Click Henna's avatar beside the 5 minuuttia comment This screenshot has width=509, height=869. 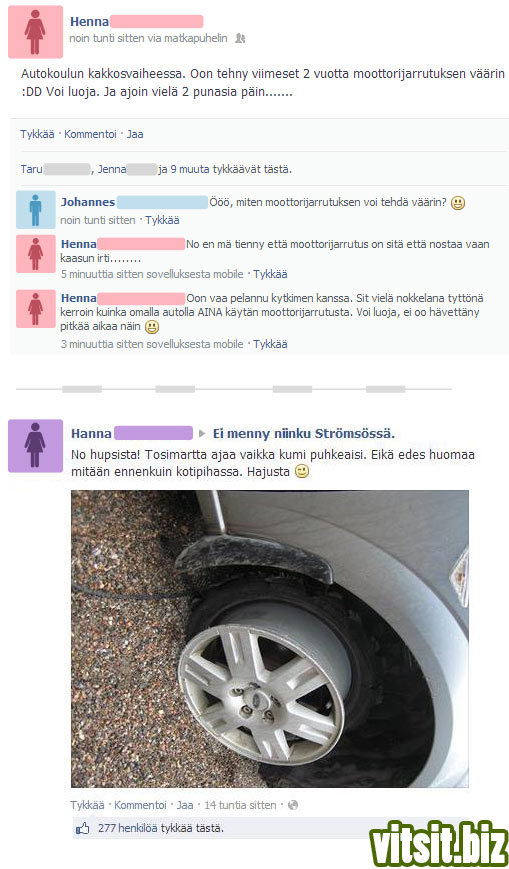click(35, 254)
